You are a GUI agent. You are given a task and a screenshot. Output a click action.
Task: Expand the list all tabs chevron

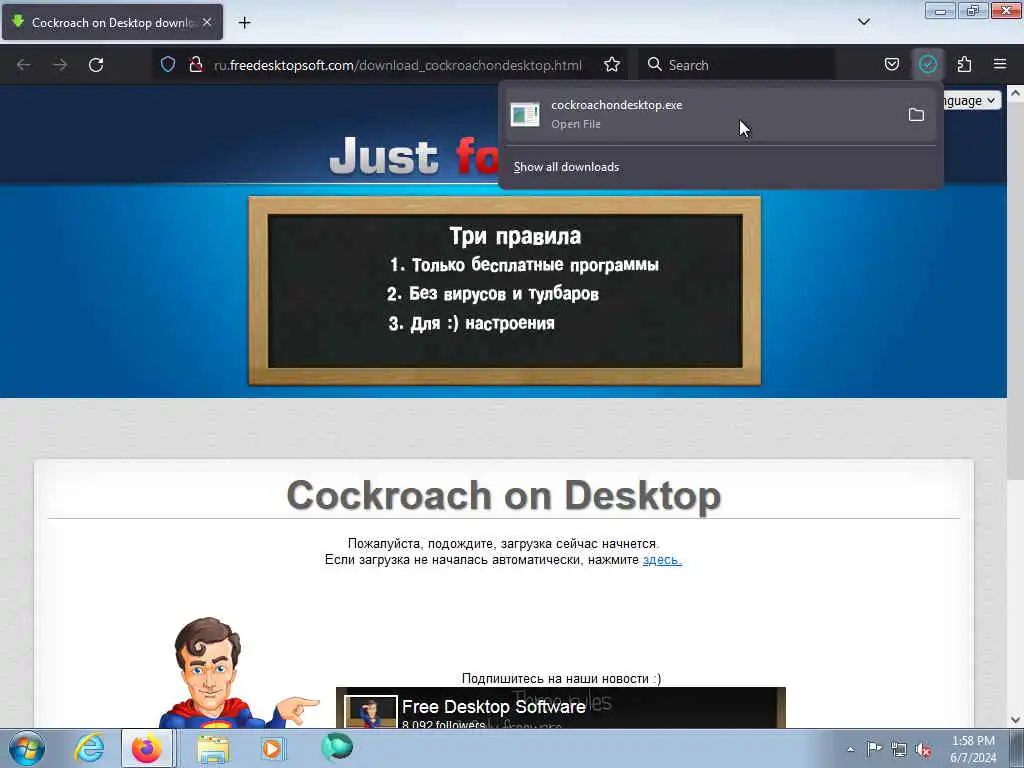point(864,22)
